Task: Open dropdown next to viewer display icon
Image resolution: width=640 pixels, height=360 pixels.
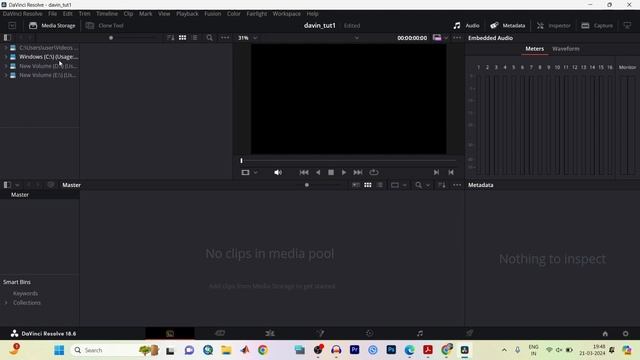Action: [x=446, y=38]
